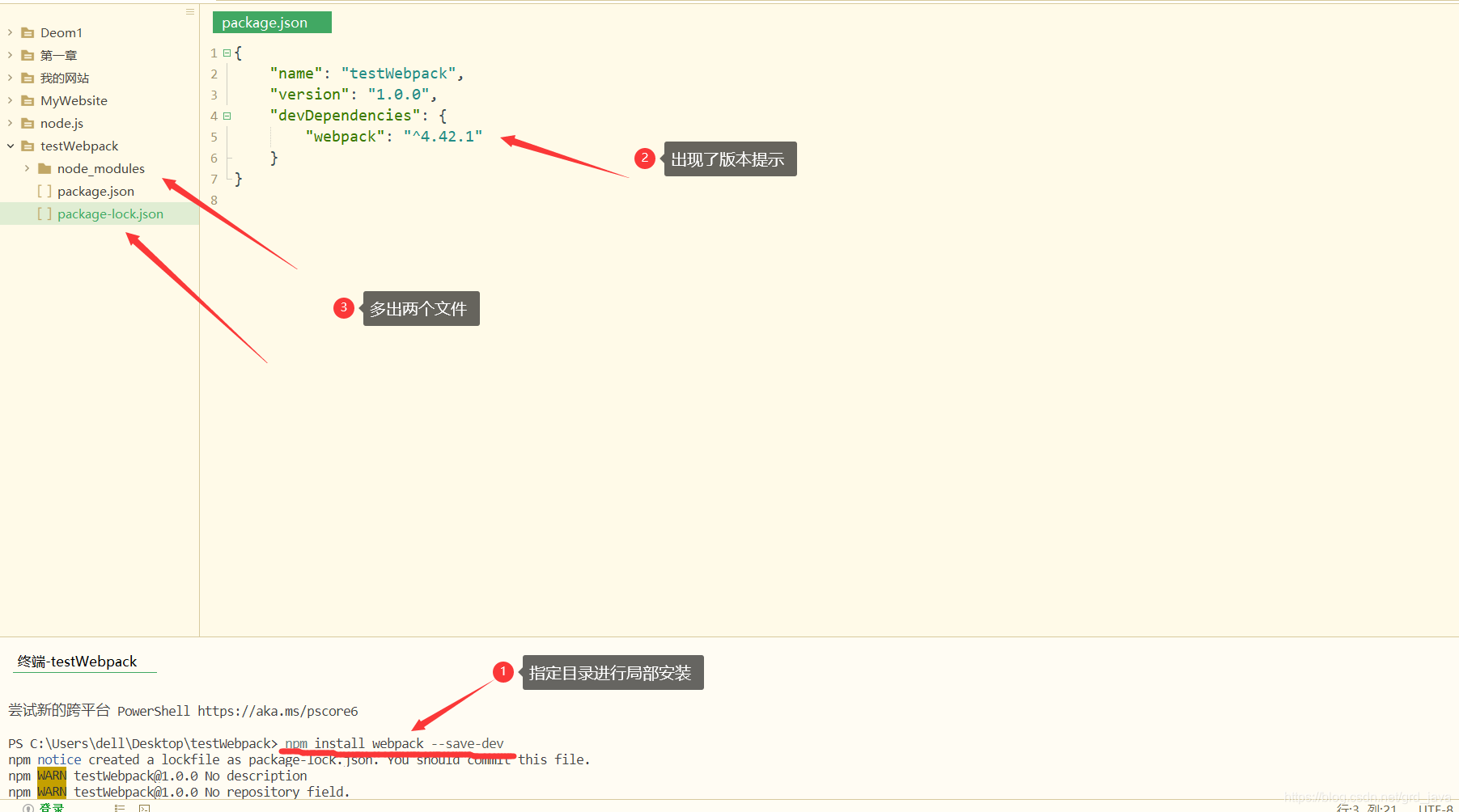Expand the Deom1 folder chevron
Image resolution: width=1459 pixels, height=812 pixels.
10,32
